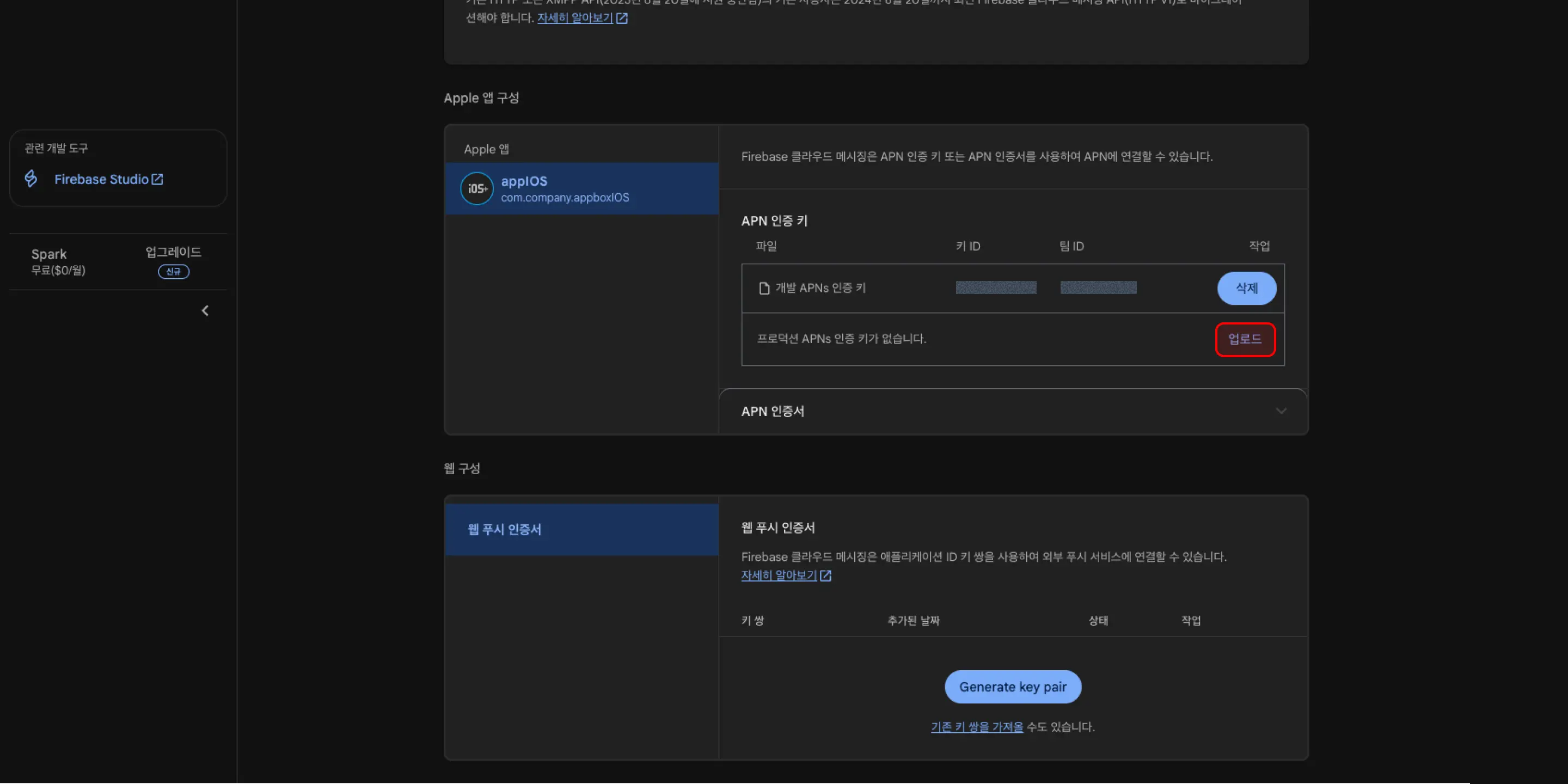Select the 웹 푸시 인증서 tab
Screen dimensions: 1568x784
pos(581,530)
